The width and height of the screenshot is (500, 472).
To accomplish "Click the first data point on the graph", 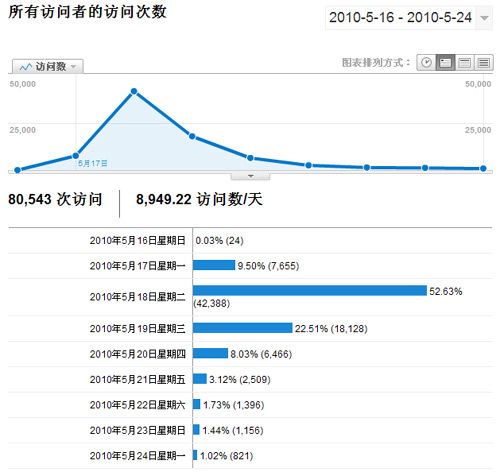I will (x=18, y=170).
